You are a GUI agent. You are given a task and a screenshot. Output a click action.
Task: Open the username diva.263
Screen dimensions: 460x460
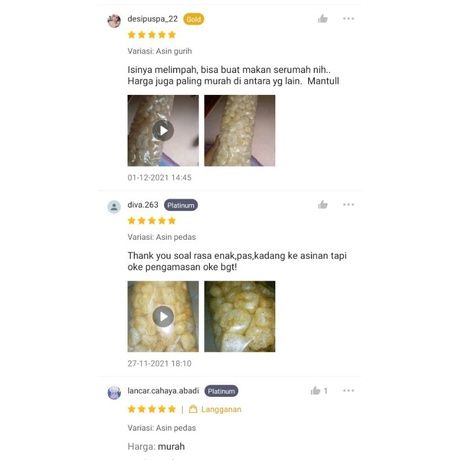tap(143, 205)
